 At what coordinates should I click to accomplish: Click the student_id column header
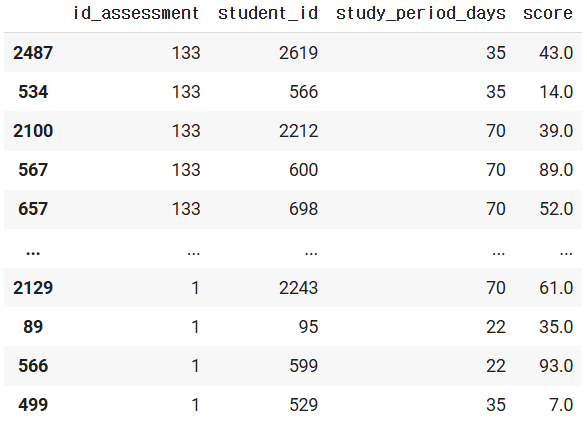point(268,14)
